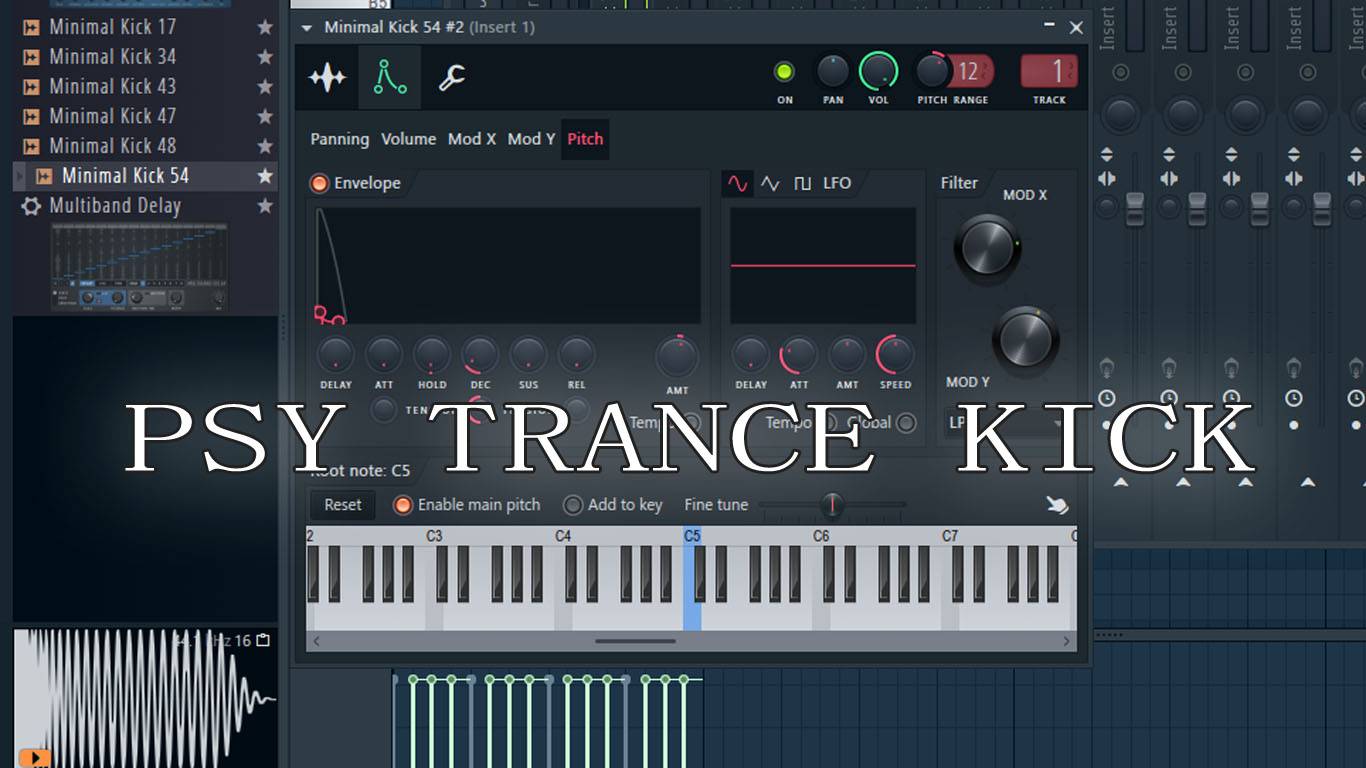1366x768 pixels.
Task: Open the channel window menu arrow
Action: point(307,27)
